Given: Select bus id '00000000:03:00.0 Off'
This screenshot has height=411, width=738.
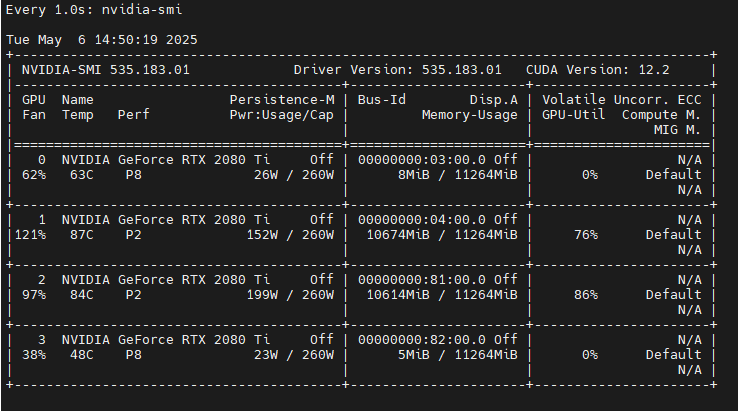Looking at the screenshot, I should point(438,160).
